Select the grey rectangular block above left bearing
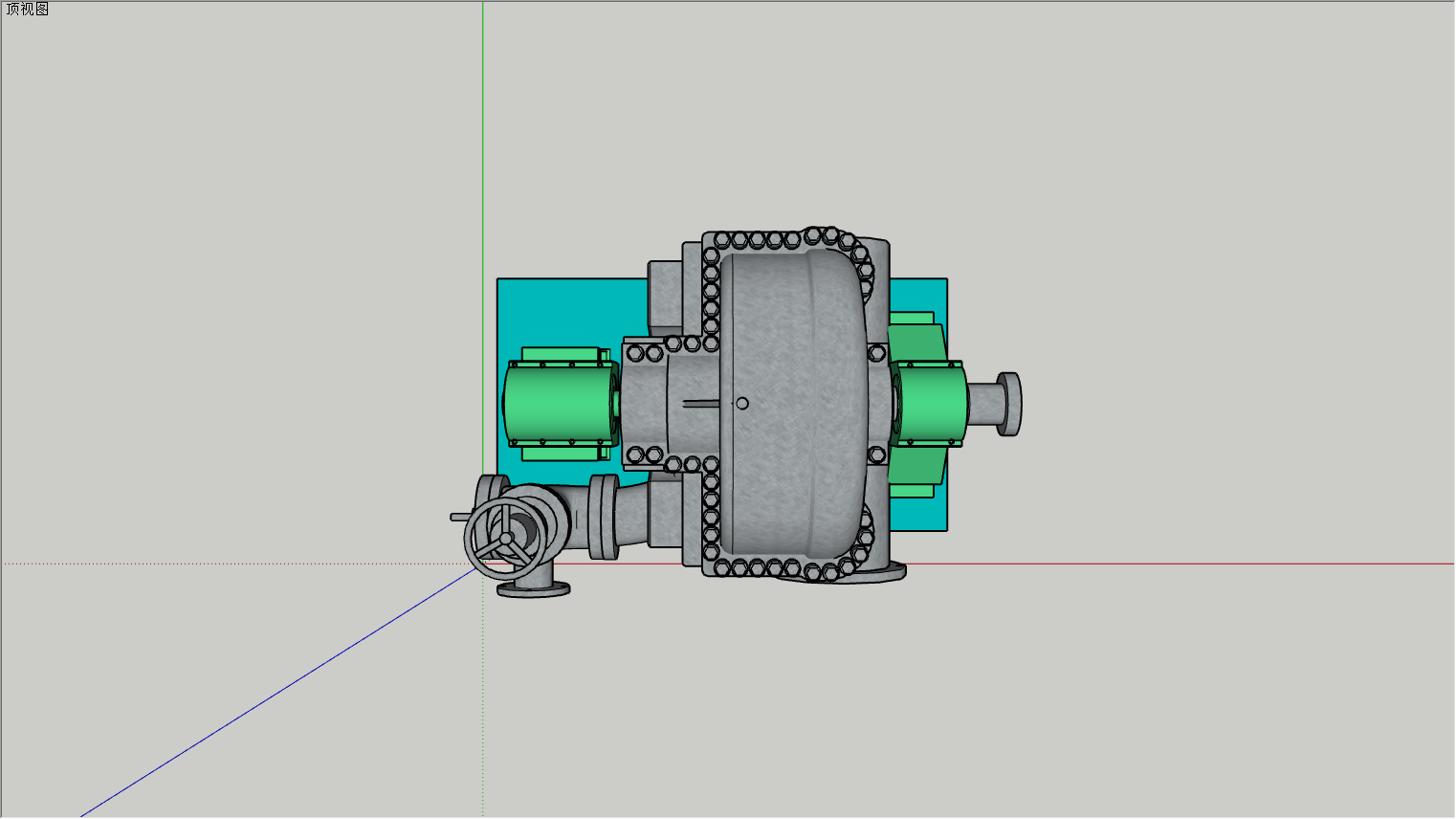Screen dimensions: 1456x819 [665, 297]
